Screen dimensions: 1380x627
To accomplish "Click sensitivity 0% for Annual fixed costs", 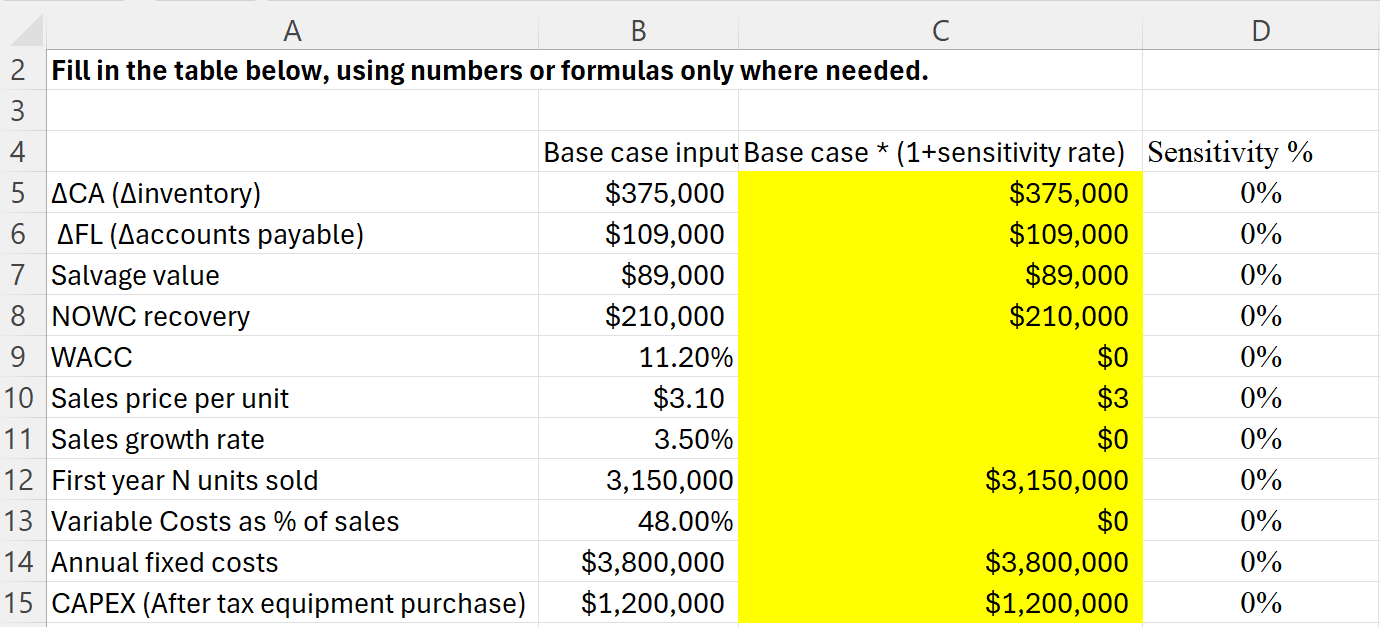I will pos(1261,562).
